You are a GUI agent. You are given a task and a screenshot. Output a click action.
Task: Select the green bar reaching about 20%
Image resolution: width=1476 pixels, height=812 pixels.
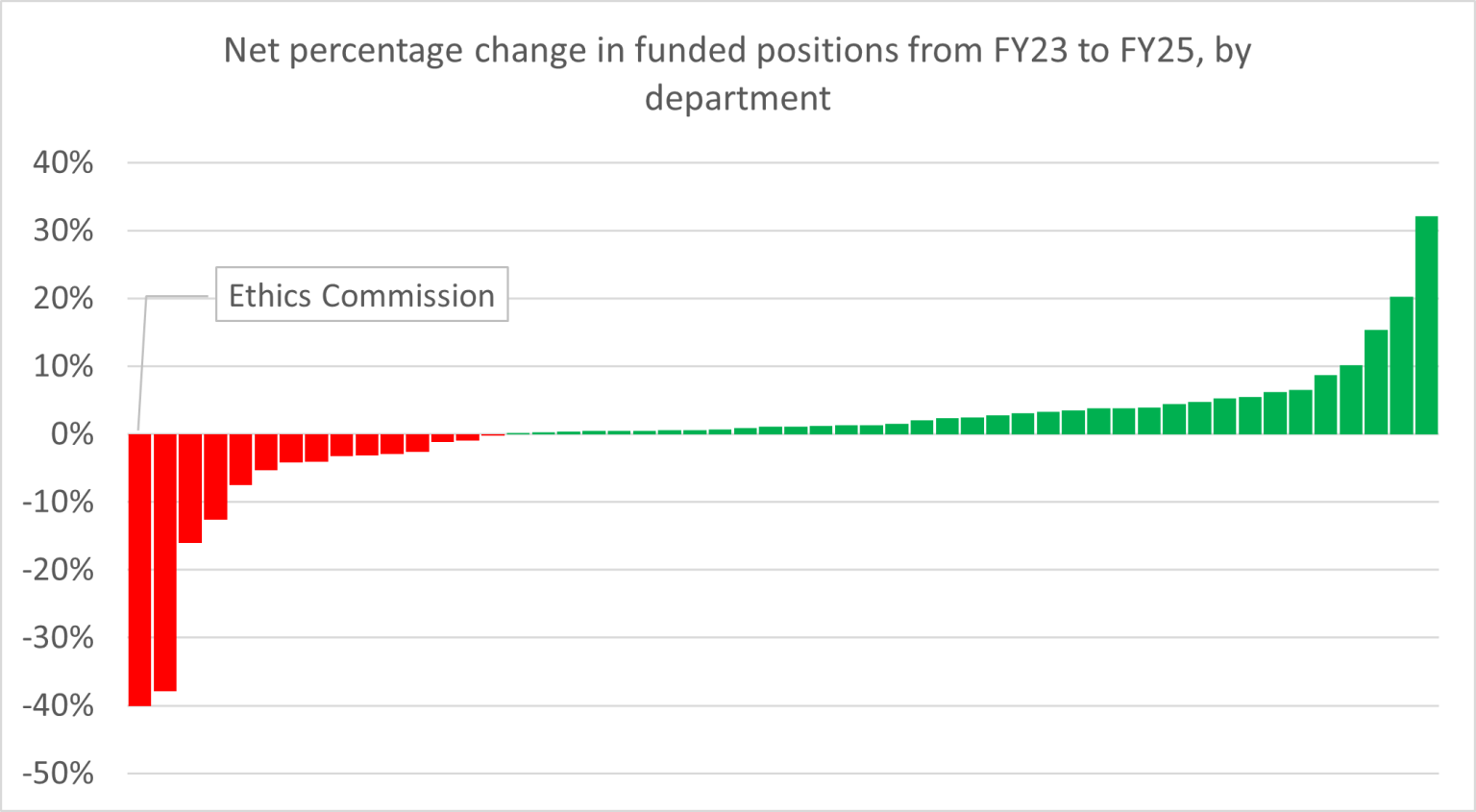pos(1401,365)
